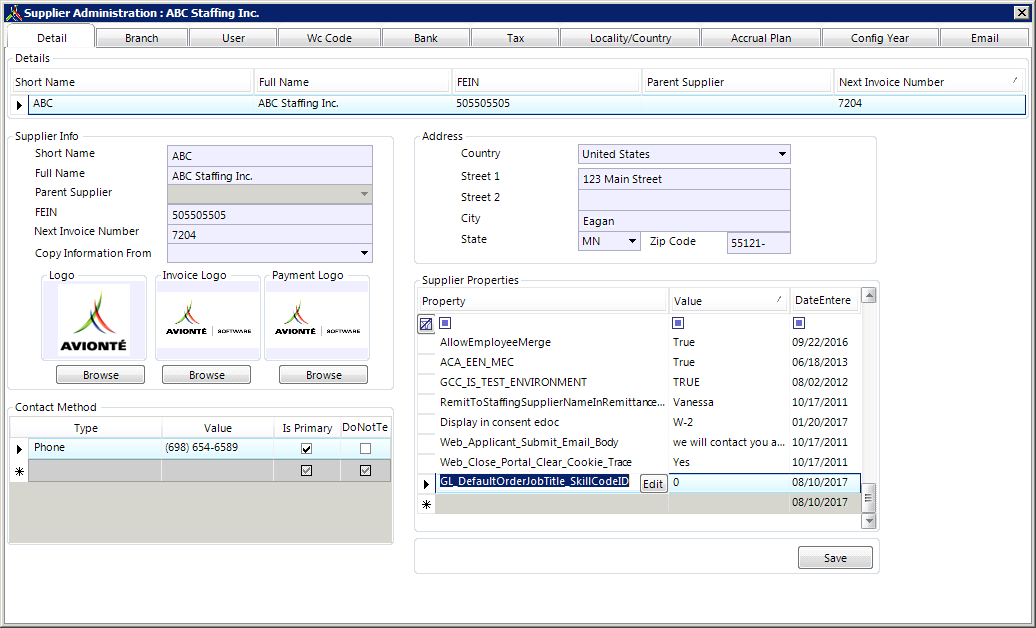1036x628 pixels.
Task: Click the new-row asterisk in Contact Method grid
Action: [x=19, y=471]
